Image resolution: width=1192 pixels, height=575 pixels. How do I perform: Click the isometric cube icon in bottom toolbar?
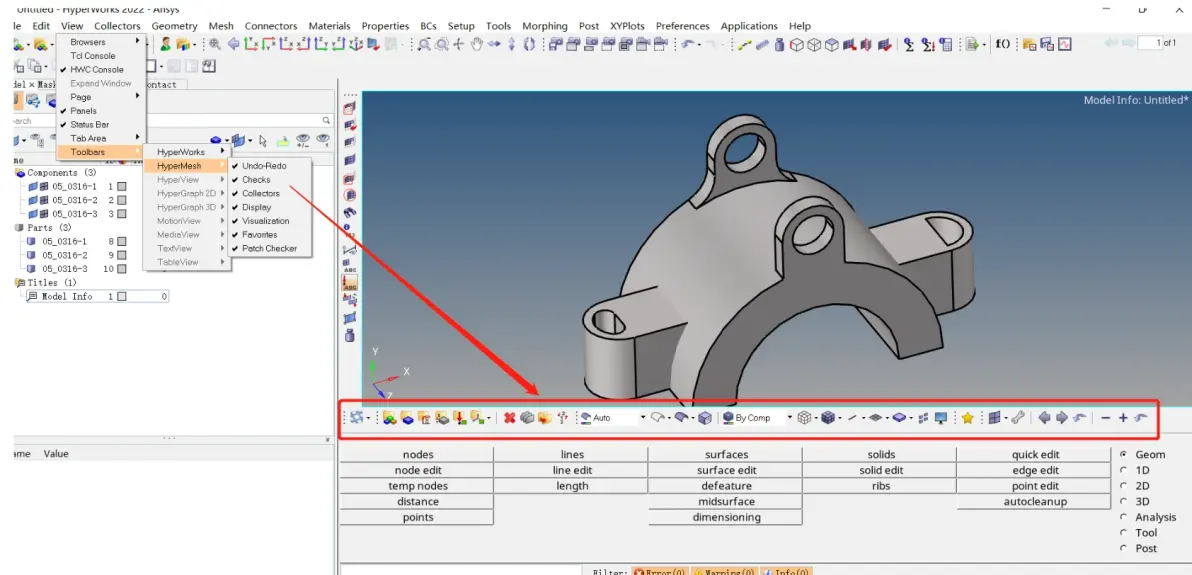point(705,418)
